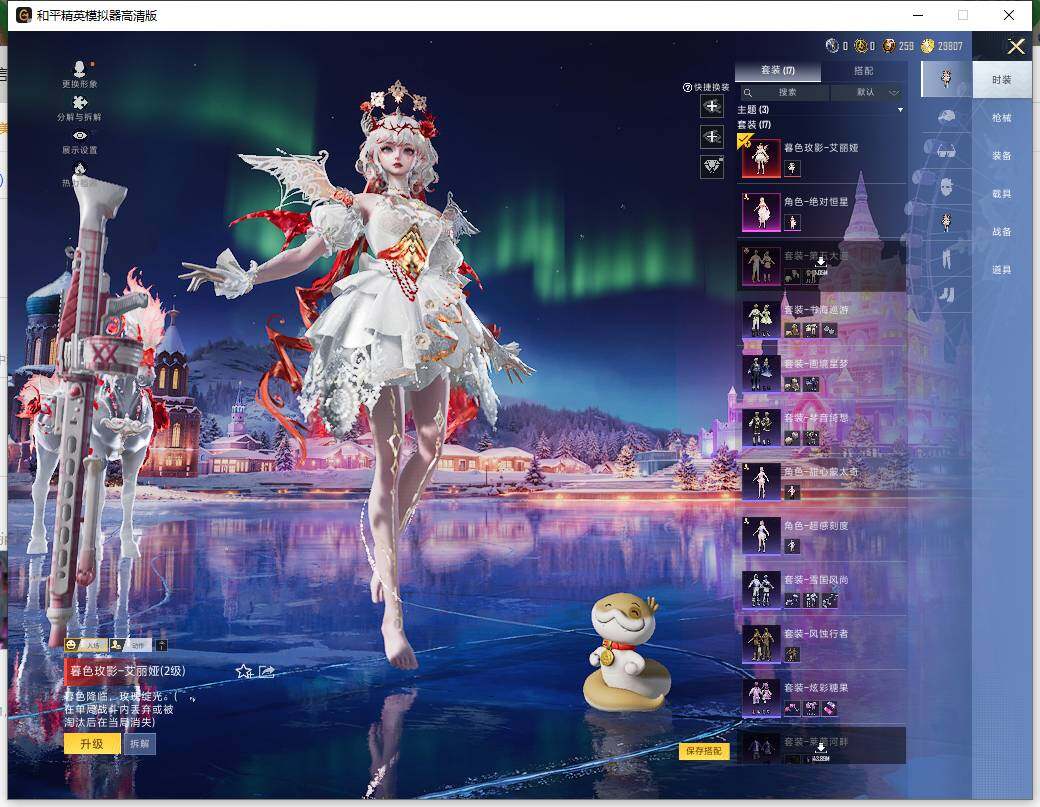Image resolution: width=1040 pixels, height=807 pixels.
Task: Click the piece icon under 暮色玫影-艾丽娅
Action: pyautogui.click(x=792, y=168)
